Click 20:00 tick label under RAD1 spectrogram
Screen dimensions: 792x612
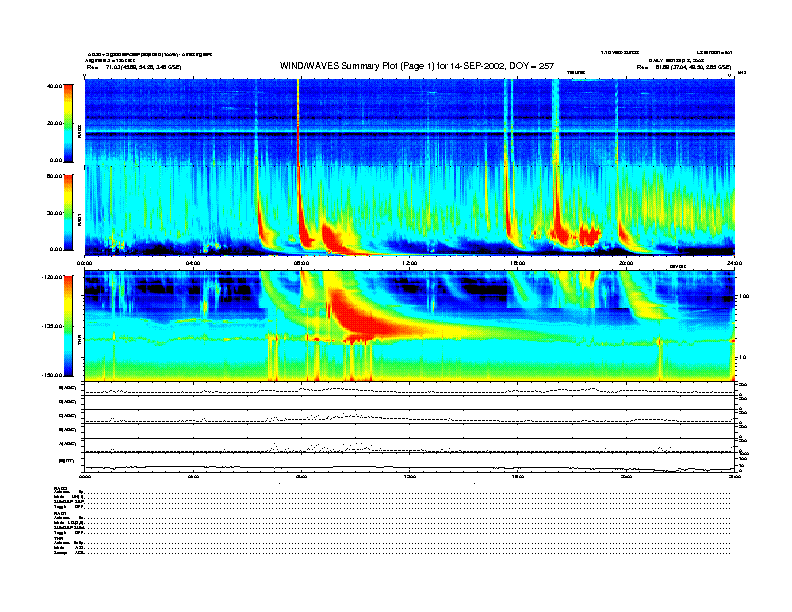[626, 263]
